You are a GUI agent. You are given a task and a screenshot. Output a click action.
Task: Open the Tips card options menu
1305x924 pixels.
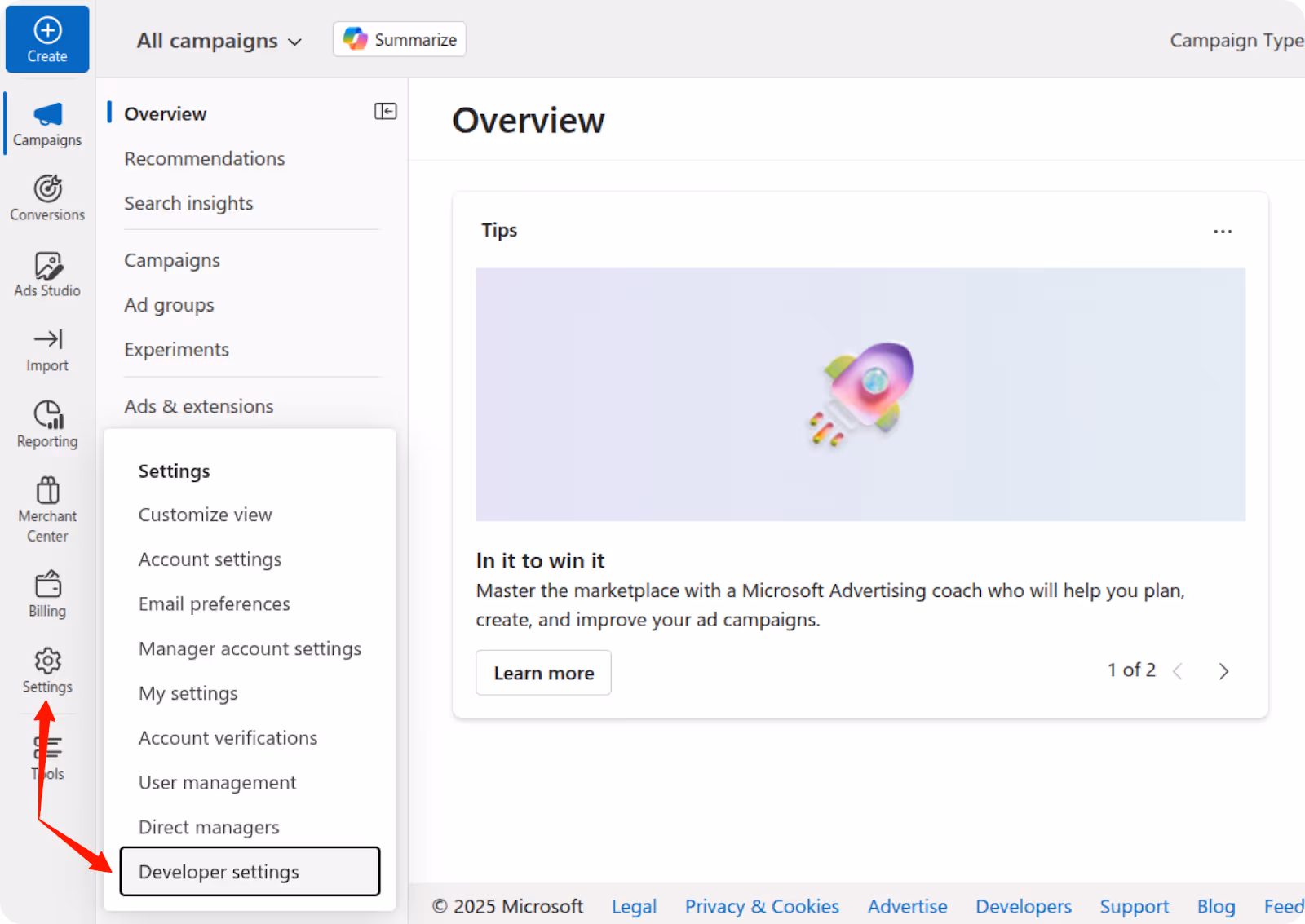coord(1223,232)
